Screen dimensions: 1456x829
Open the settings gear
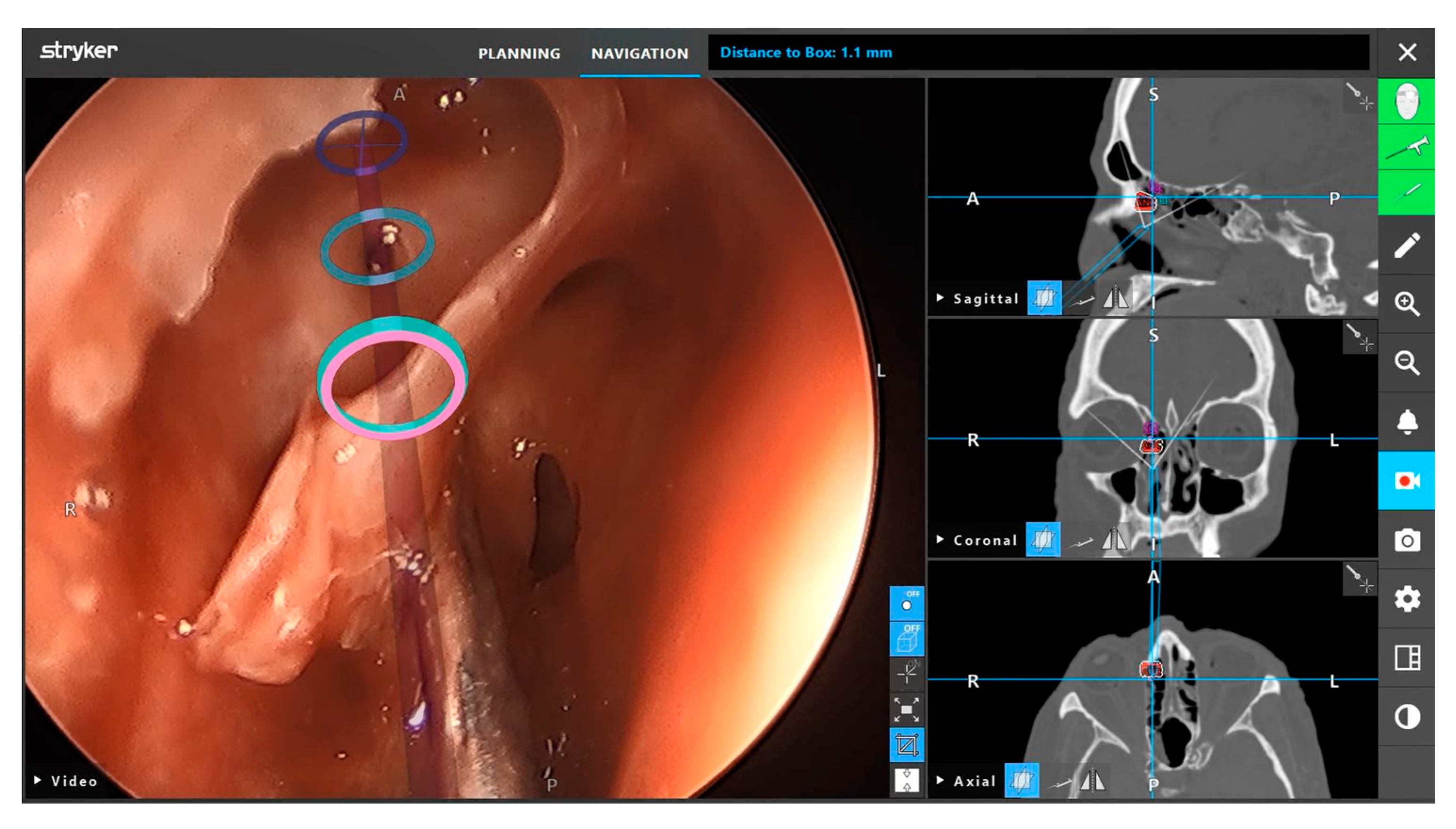coord(1406,599)
